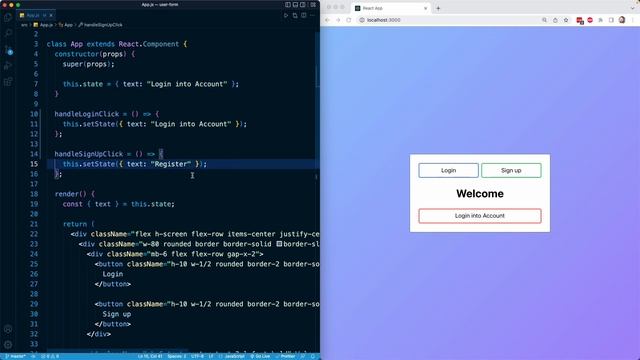640x360 pixels.
Task: Run the code with the editor play icon
Action: point(286,16)
